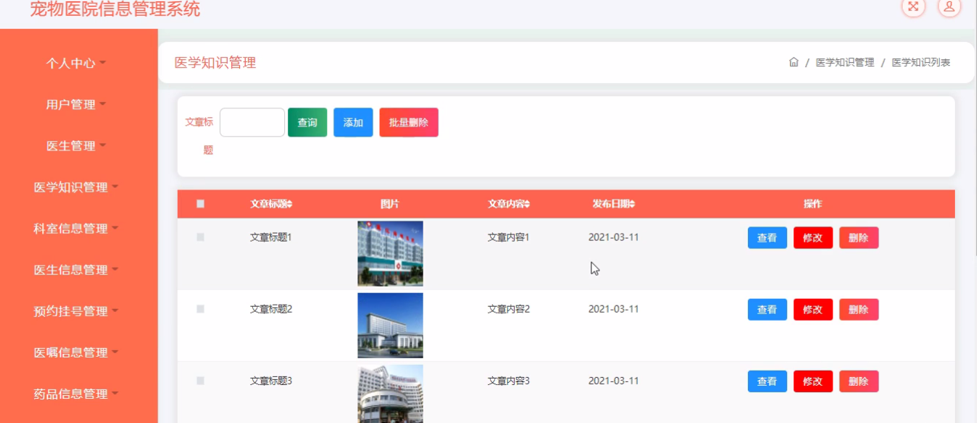Screen dimensions: 977x423
Task: Check the box for 文章标题2 row
Action: [x=200, y=309]
